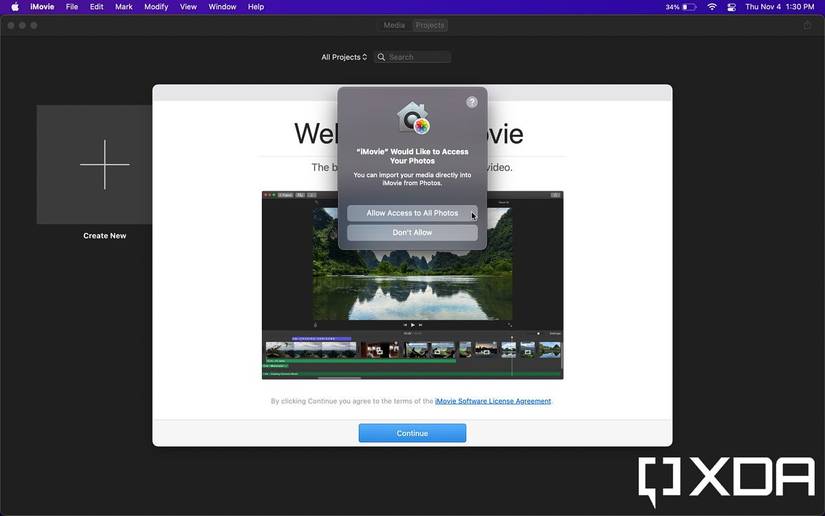The height and width of the screenshot is (516, 825).
Task: Open the Help menu
Action: point(256,7)
